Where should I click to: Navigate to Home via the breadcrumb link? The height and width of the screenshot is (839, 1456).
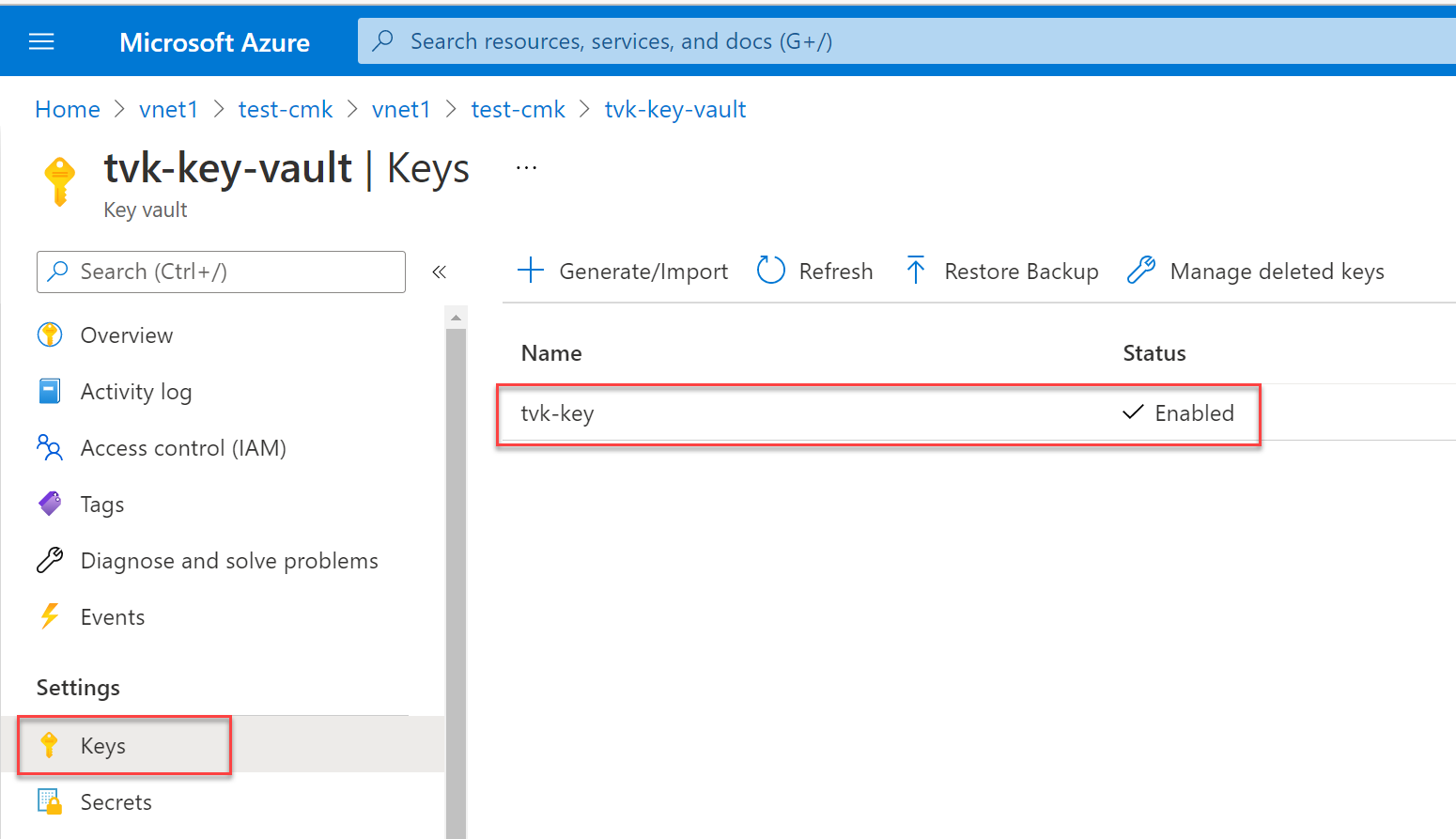pyautogui.click(x=67, y=109)
